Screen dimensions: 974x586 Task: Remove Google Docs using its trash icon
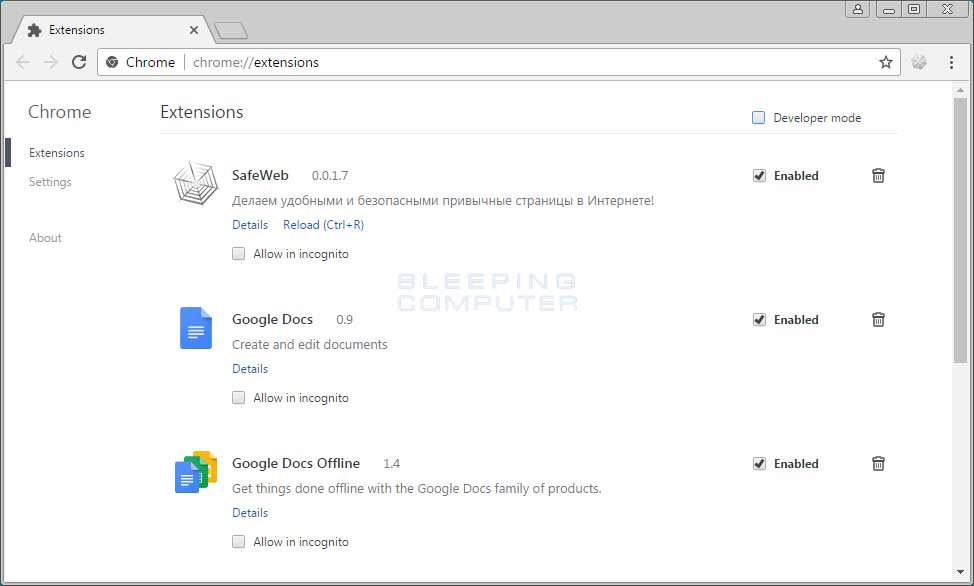(x=878, y=320)
